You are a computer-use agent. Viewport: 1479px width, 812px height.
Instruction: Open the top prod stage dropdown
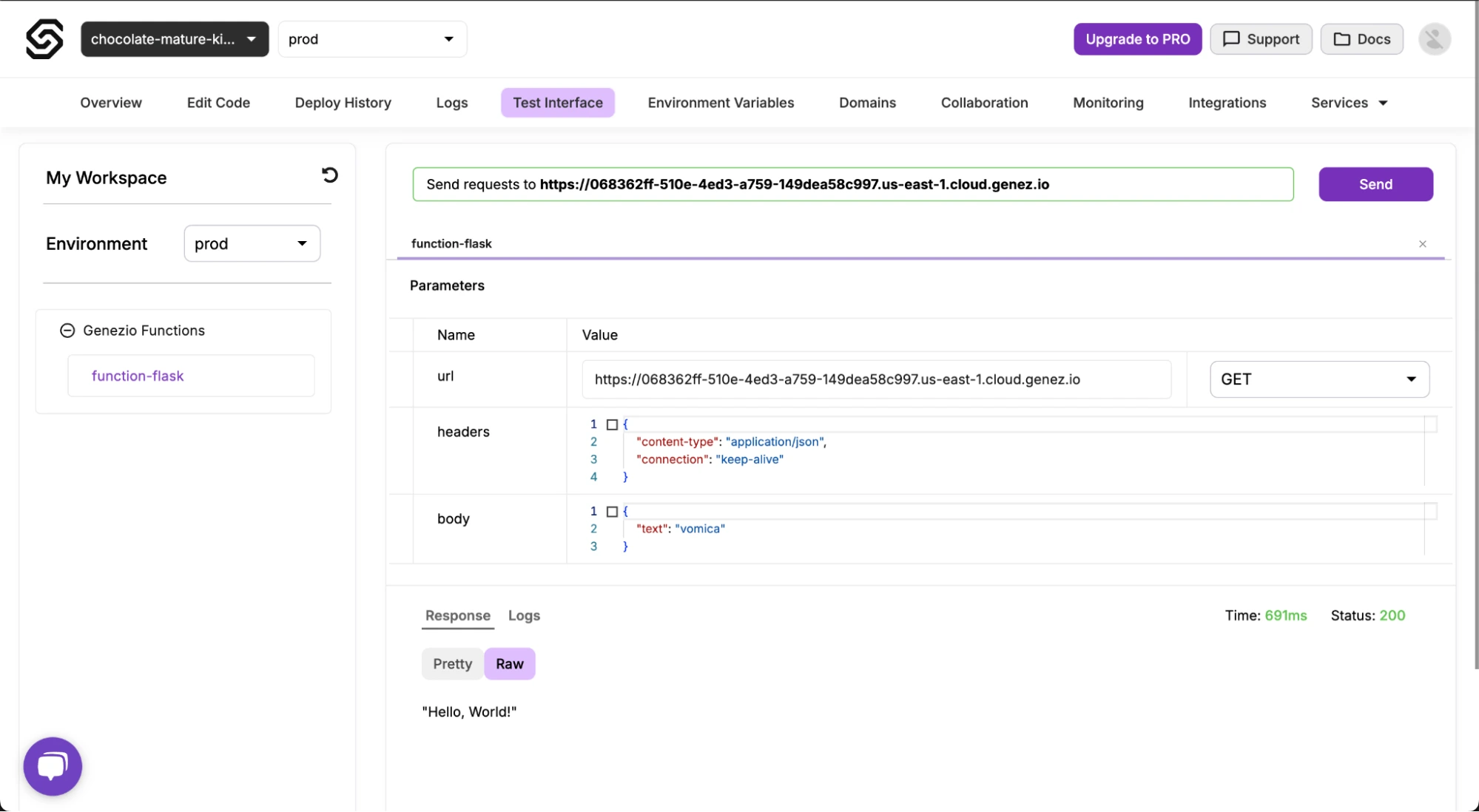pos(372,39)
